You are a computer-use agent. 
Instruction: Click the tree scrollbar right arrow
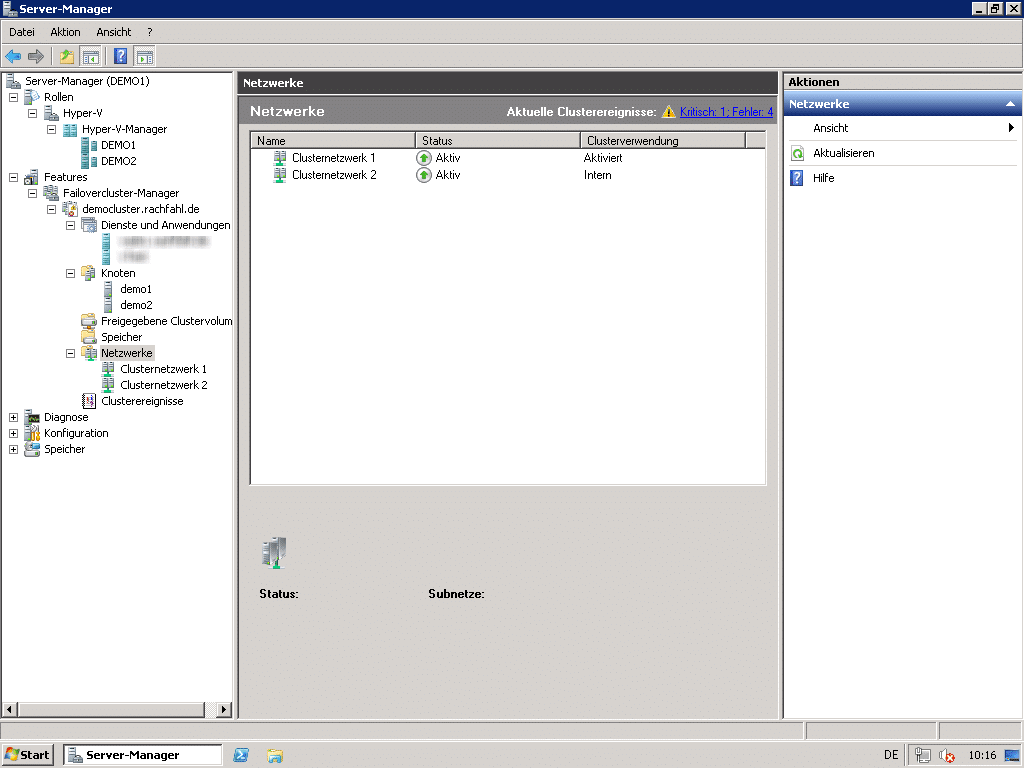pyautogui.click(x=223, y=709)
